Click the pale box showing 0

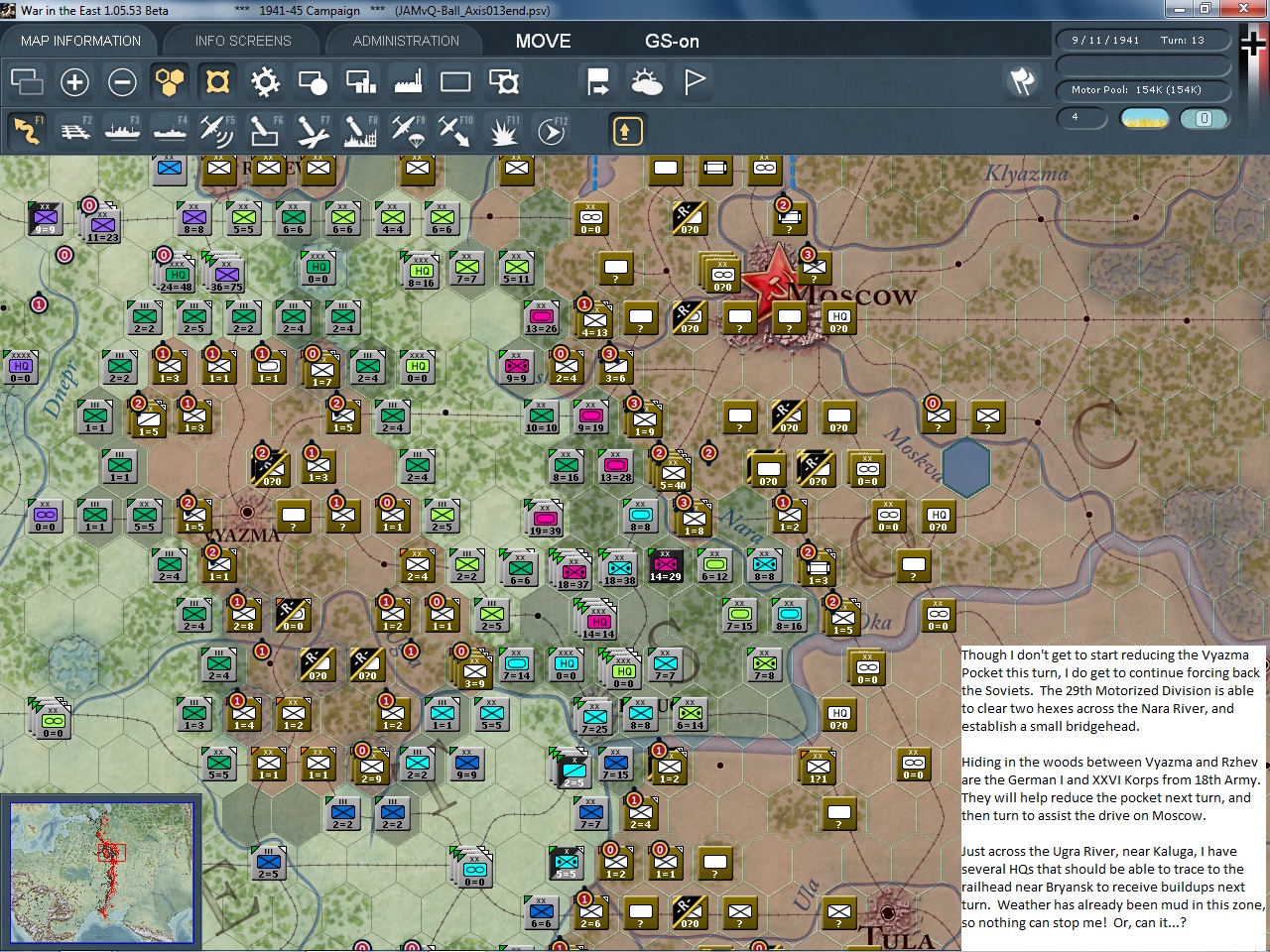coord(1204,118)
